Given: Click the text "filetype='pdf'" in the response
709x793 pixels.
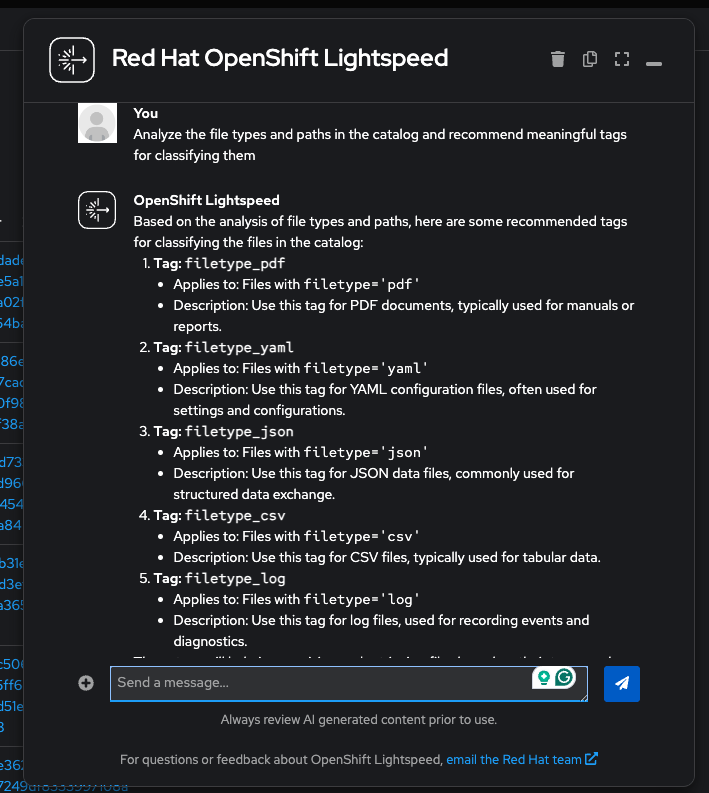Looking at the screenshot, I should 361,284.
